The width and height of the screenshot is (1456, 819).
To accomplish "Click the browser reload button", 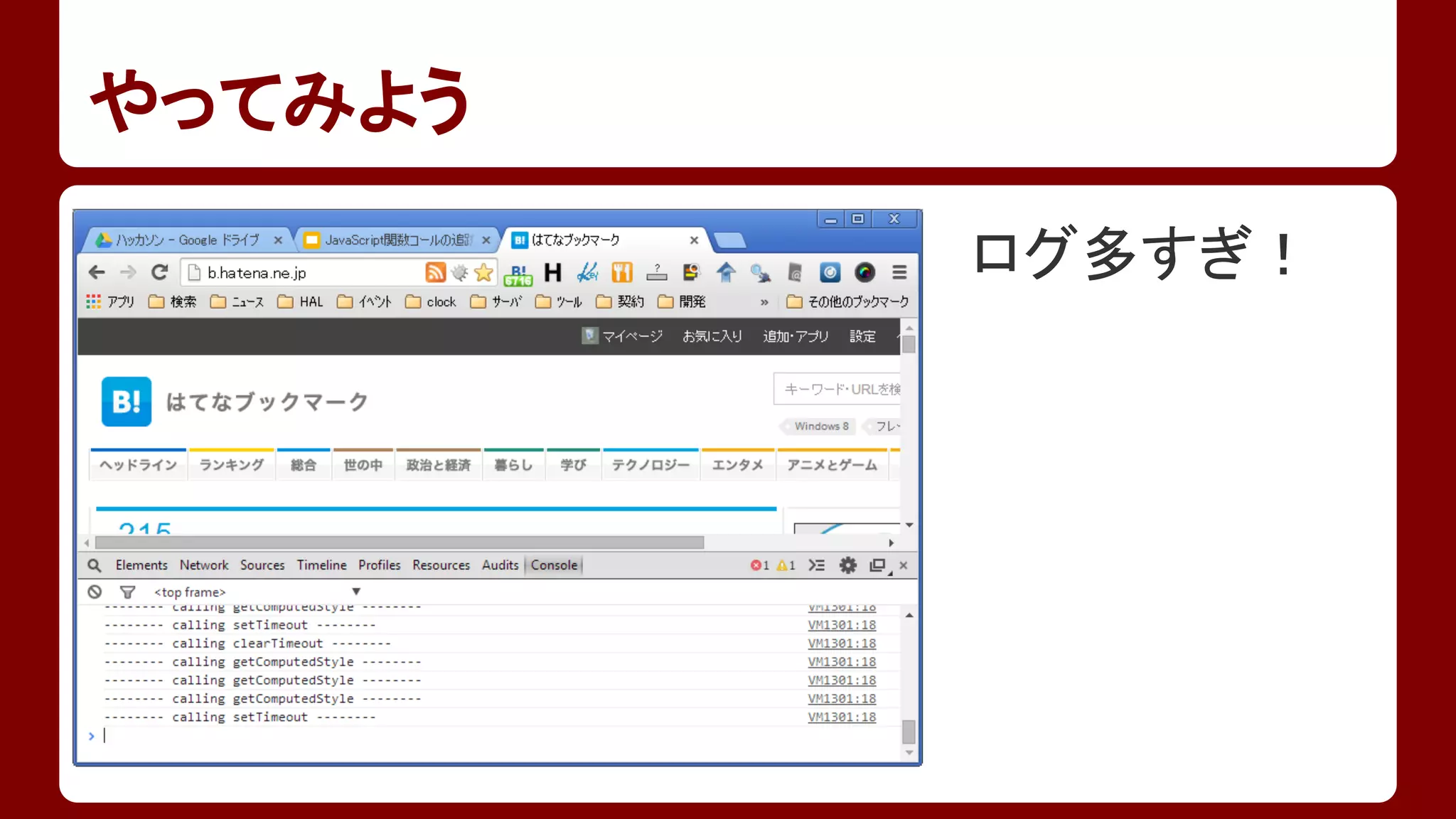I will [160, 272].
